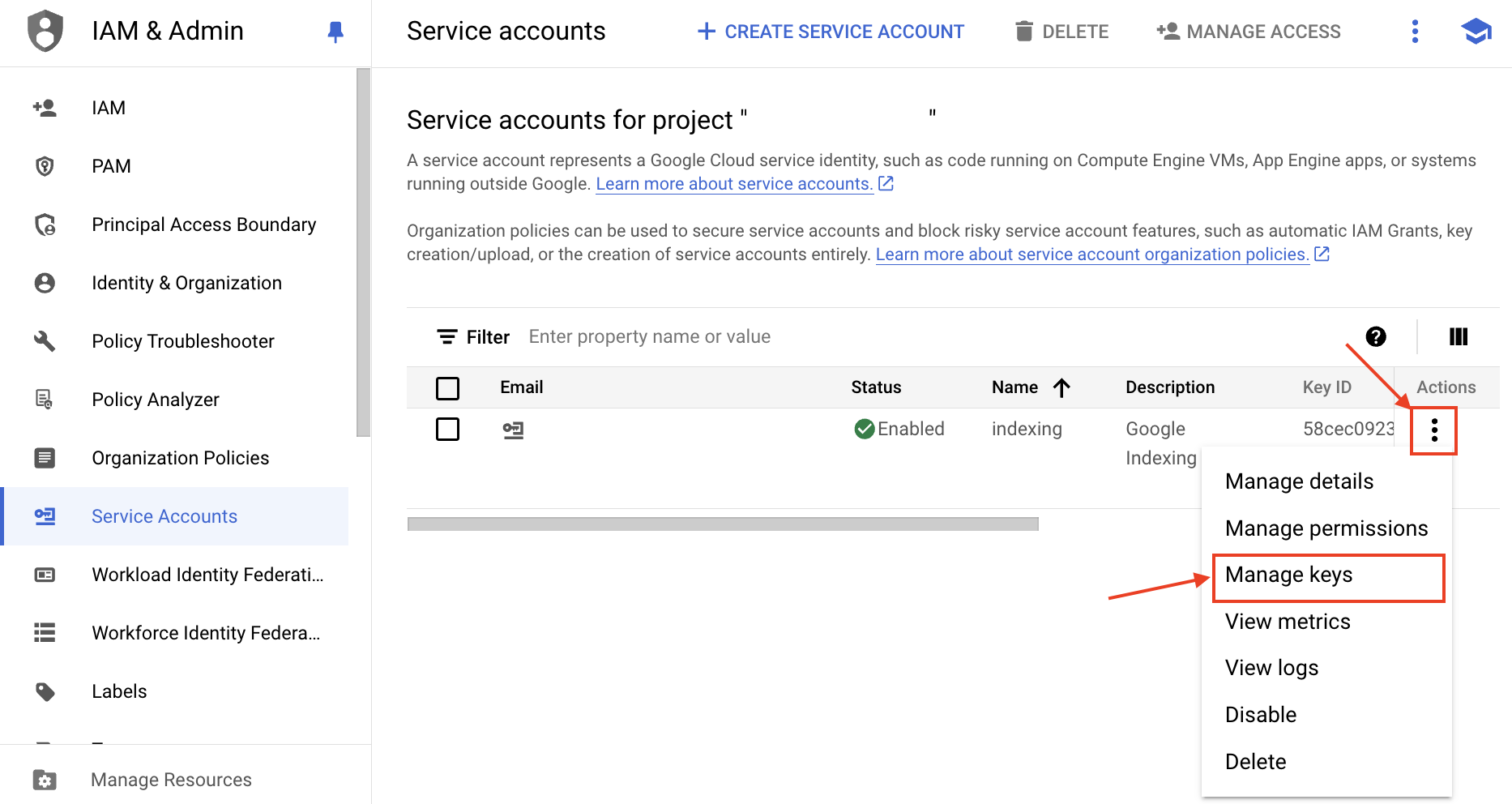
Task: Open Learn more about service accounts link
Action: point(734,184)
